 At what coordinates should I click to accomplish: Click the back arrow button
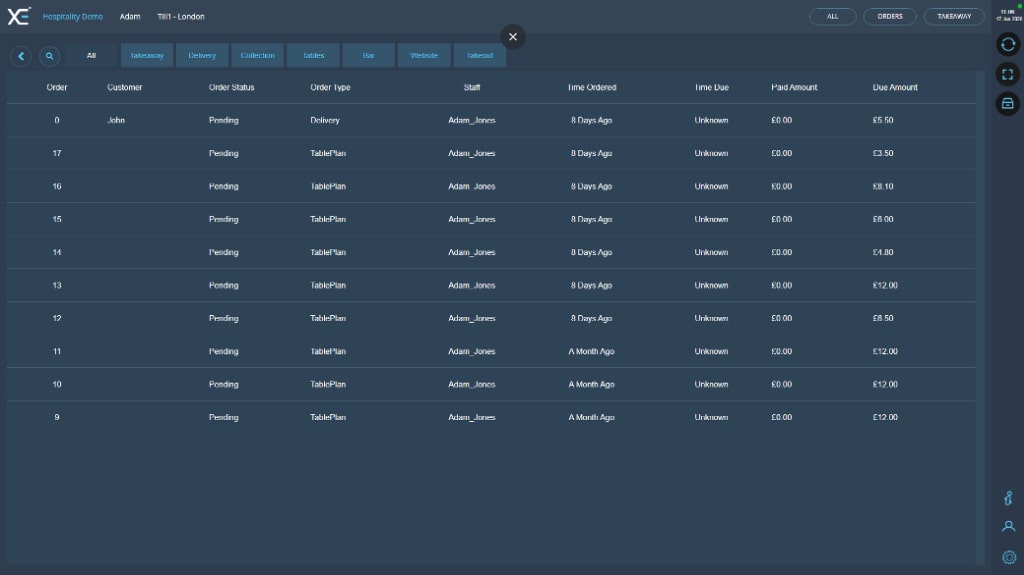[21, 56]
